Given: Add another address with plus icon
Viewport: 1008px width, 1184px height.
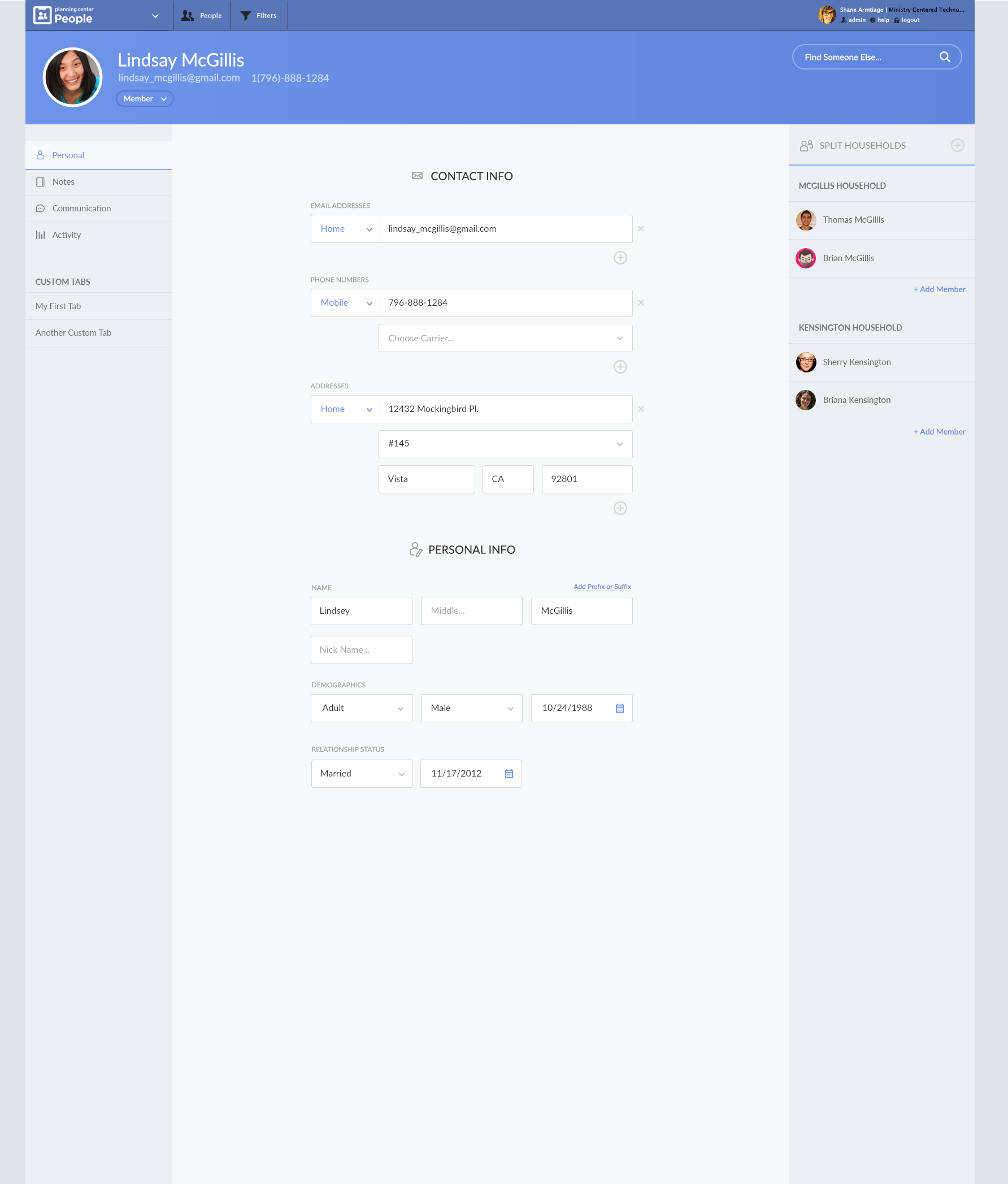Looking at the screenshot, I should (x=620, y=508).
